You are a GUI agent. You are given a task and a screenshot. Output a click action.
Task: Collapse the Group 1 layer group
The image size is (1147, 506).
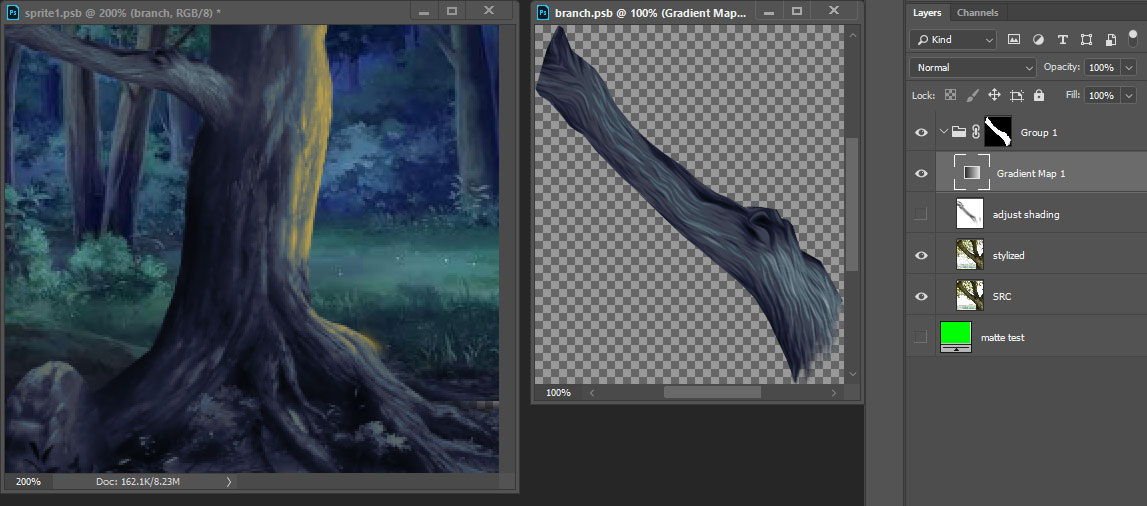pos(943,131)
